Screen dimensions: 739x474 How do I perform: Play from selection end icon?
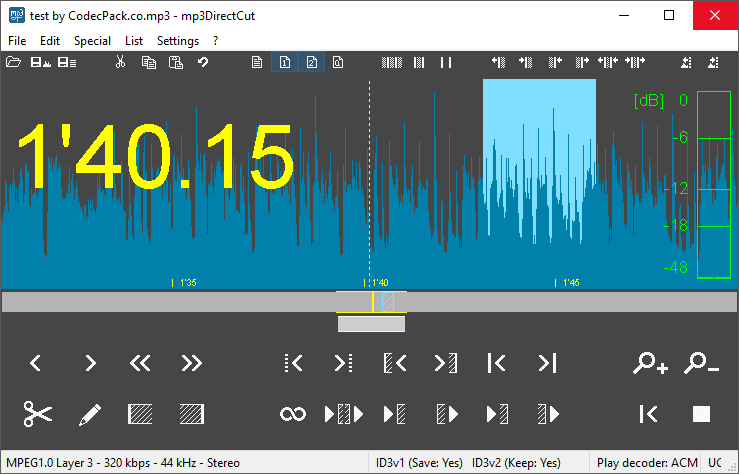pyautogui.click(x=548, y=414)
